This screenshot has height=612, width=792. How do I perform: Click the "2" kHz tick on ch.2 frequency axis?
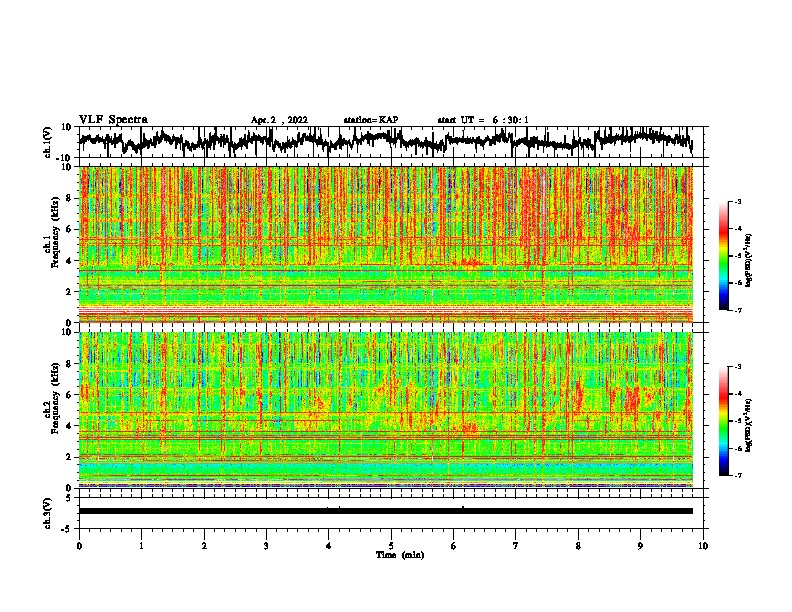(69, 457)
